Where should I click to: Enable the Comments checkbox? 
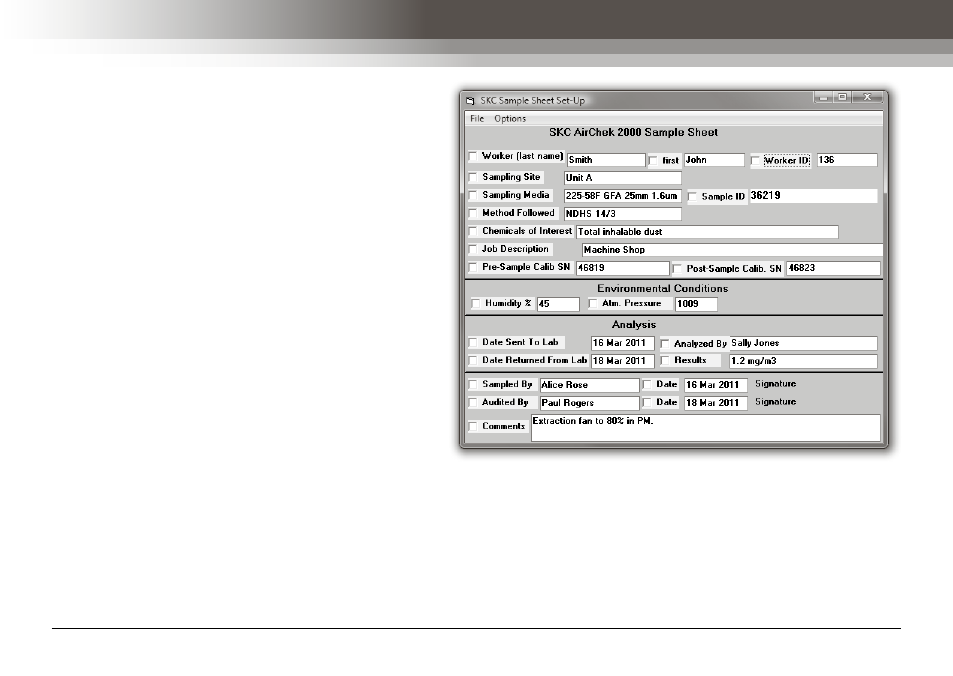[473, 427]
